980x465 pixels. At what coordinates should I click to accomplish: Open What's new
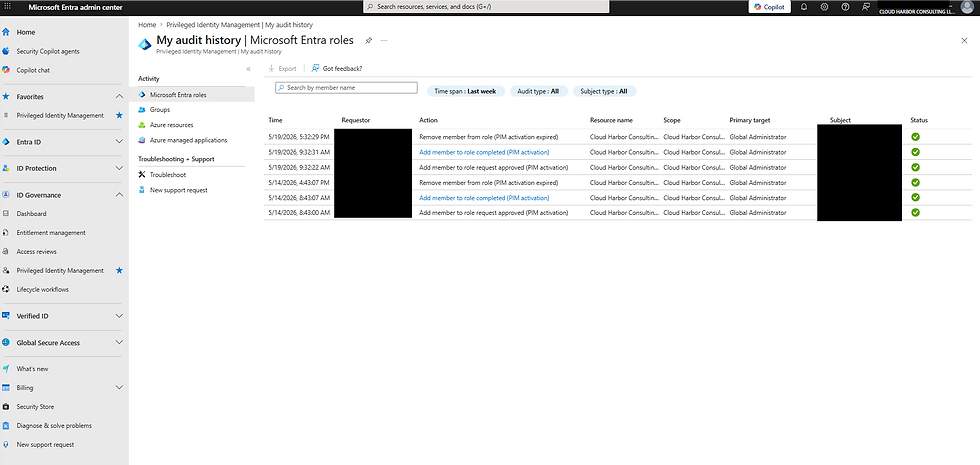tap(32, 369)
